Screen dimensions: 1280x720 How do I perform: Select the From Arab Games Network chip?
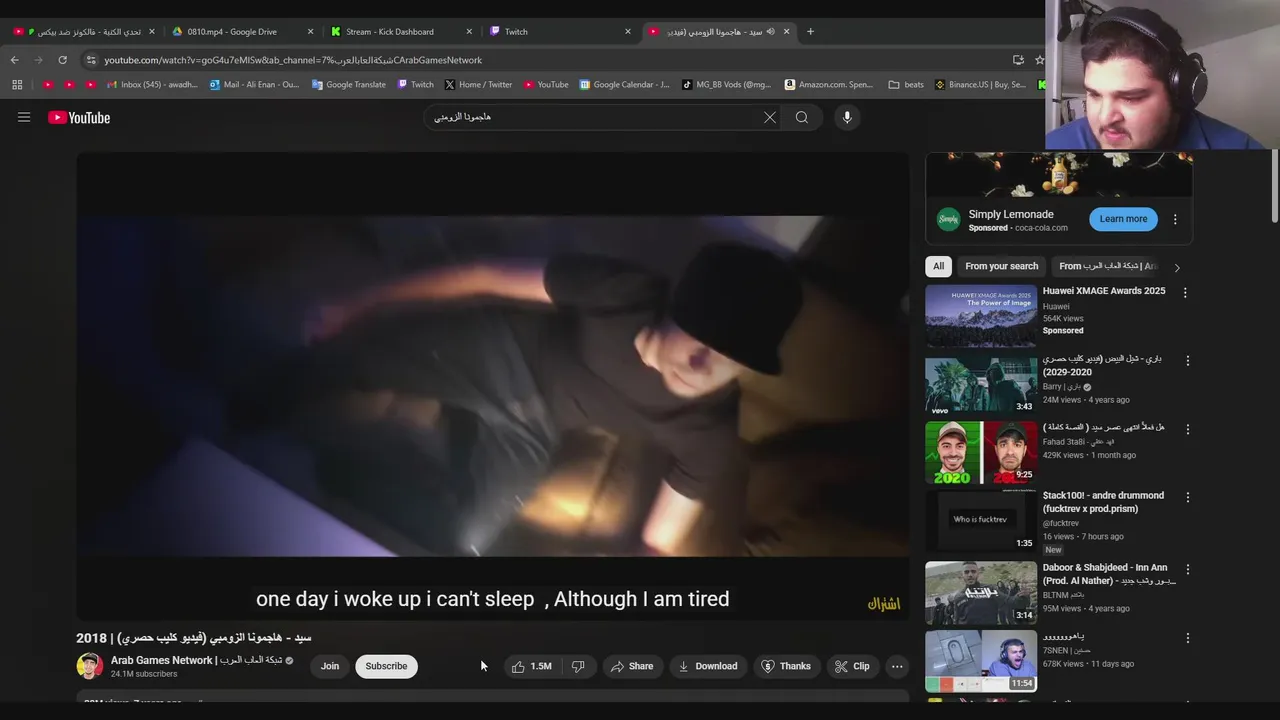pos(1106,266)
